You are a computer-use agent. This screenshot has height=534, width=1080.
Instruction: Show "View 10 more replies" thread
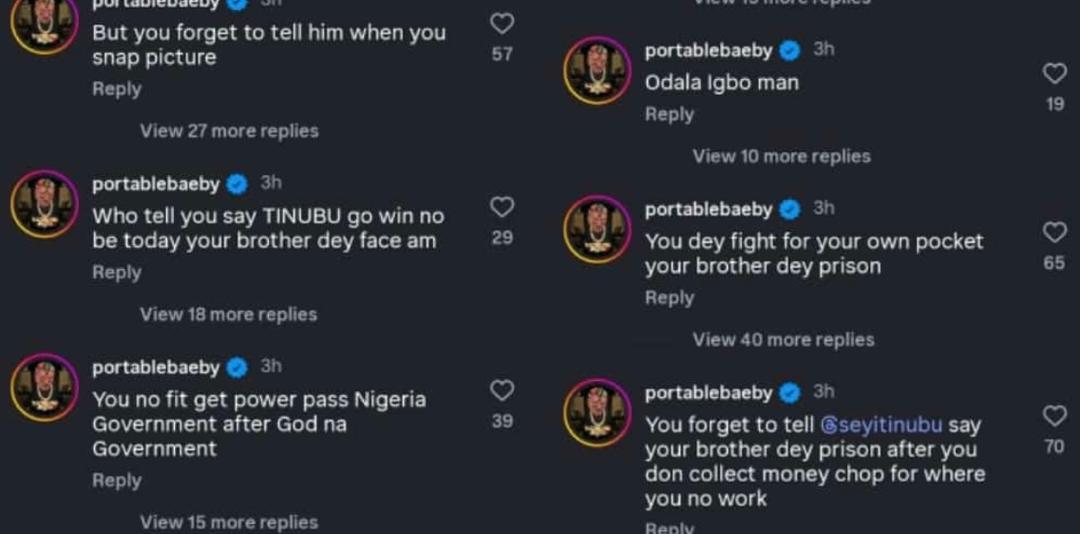pyautogui.click(x=781, y=156)
